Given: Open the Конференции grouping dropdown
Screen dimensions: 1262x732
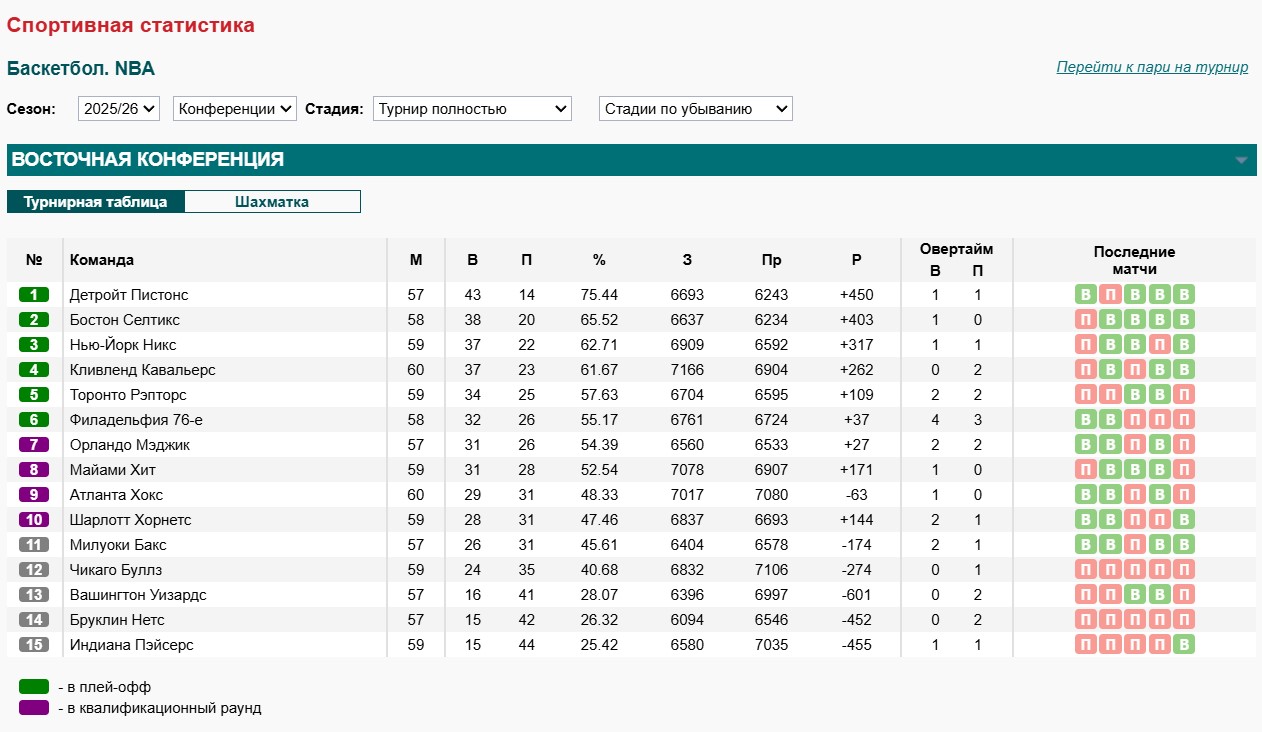Looking at the screenshot, I should click(x=235, y=109).
